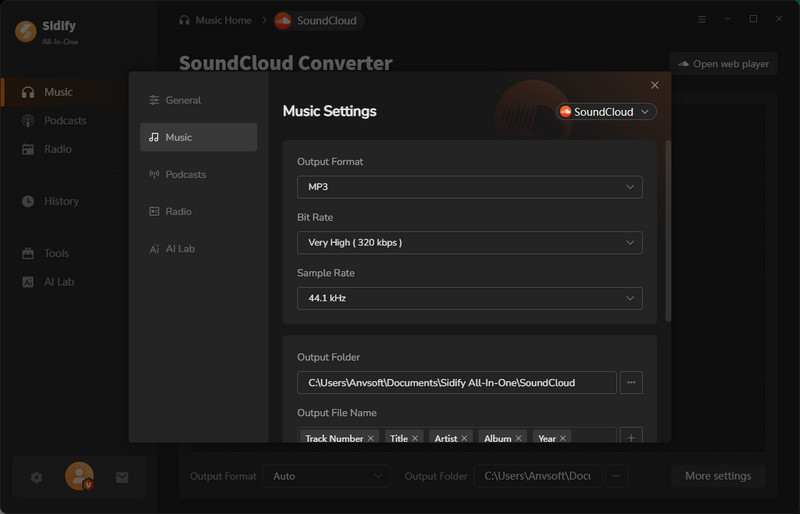Click the More settings button
The width and height of the screenshot is (800, 514).
pyautogui.click(x=717, y=476)
